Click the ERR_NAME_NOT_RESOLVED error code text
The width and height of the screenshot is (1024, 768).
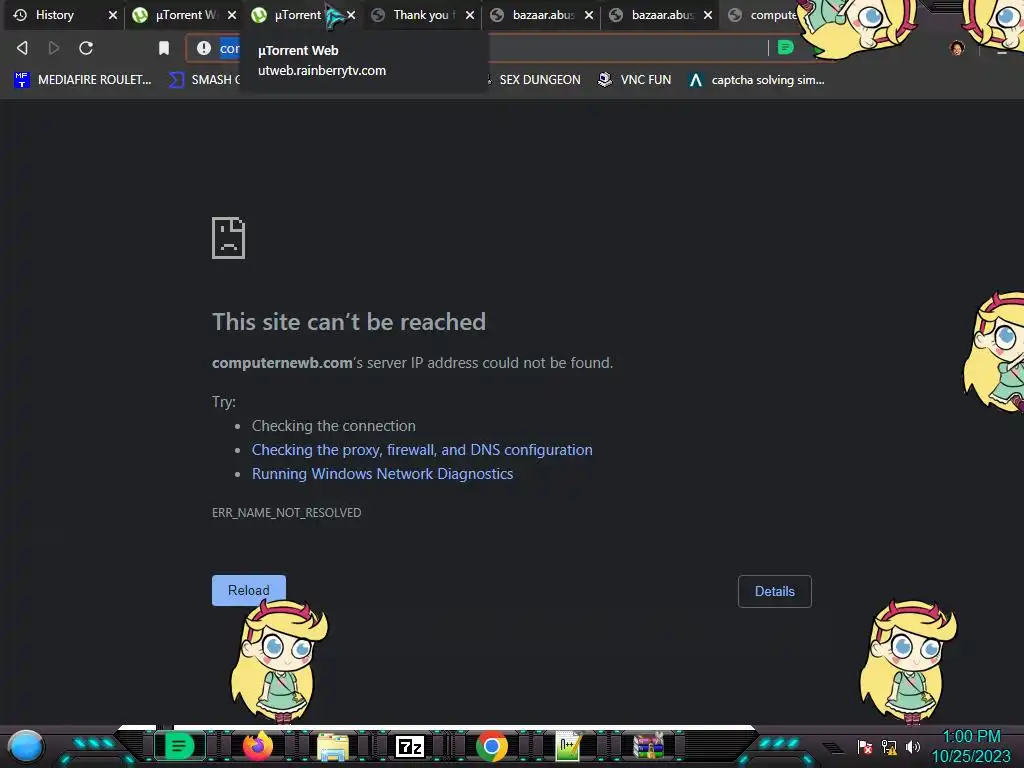[x=286, y=513]
